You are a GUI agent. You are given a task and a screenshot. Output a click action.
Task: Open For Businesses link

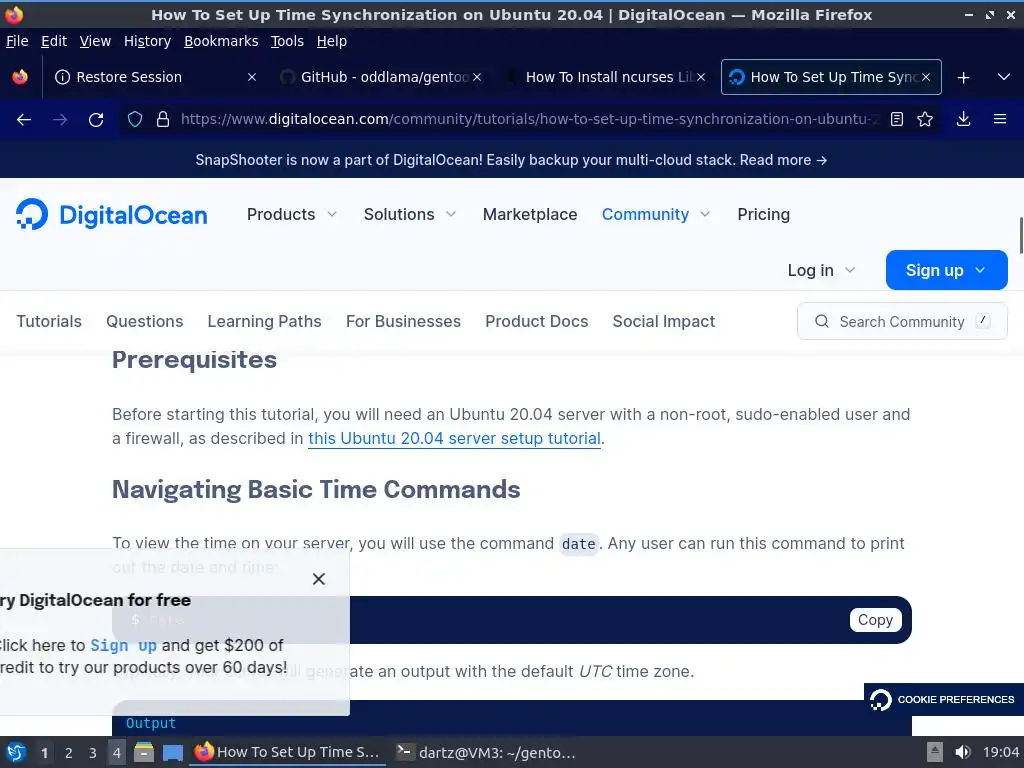click(403, 321)
